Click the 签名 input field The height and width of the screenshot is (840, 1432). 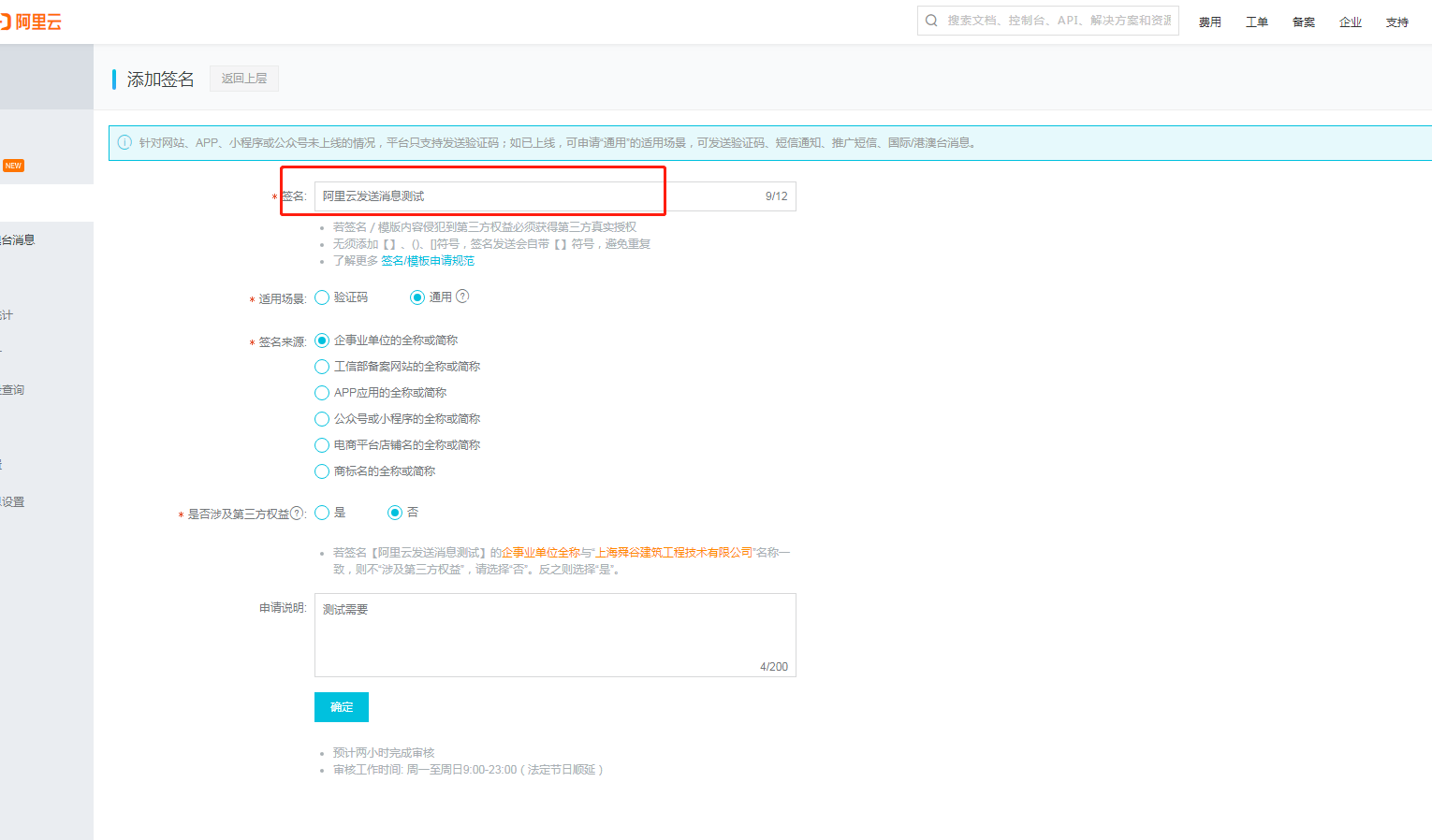555,196
